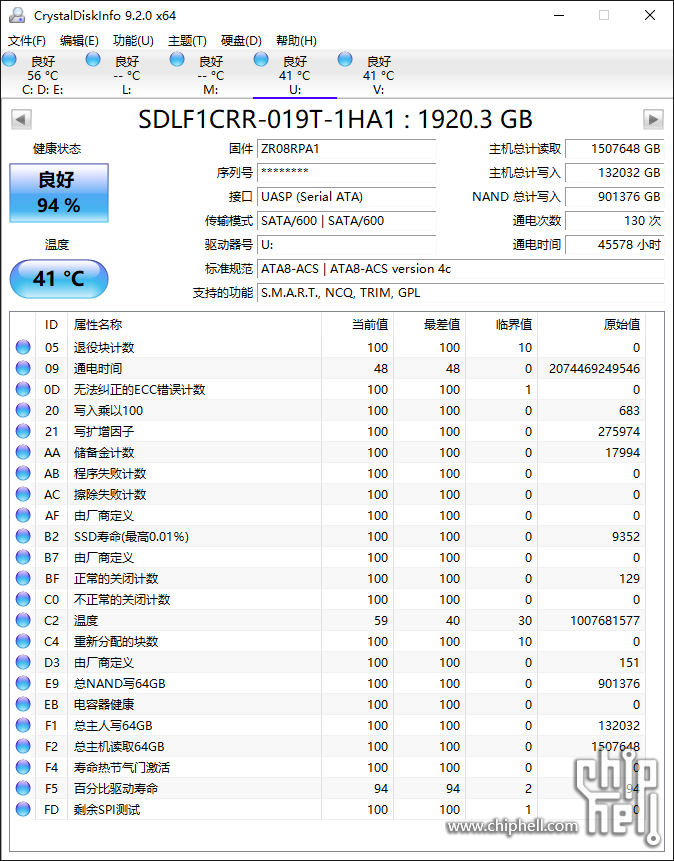
Task: Click the 原始值 column header
Action: (591, 325)
